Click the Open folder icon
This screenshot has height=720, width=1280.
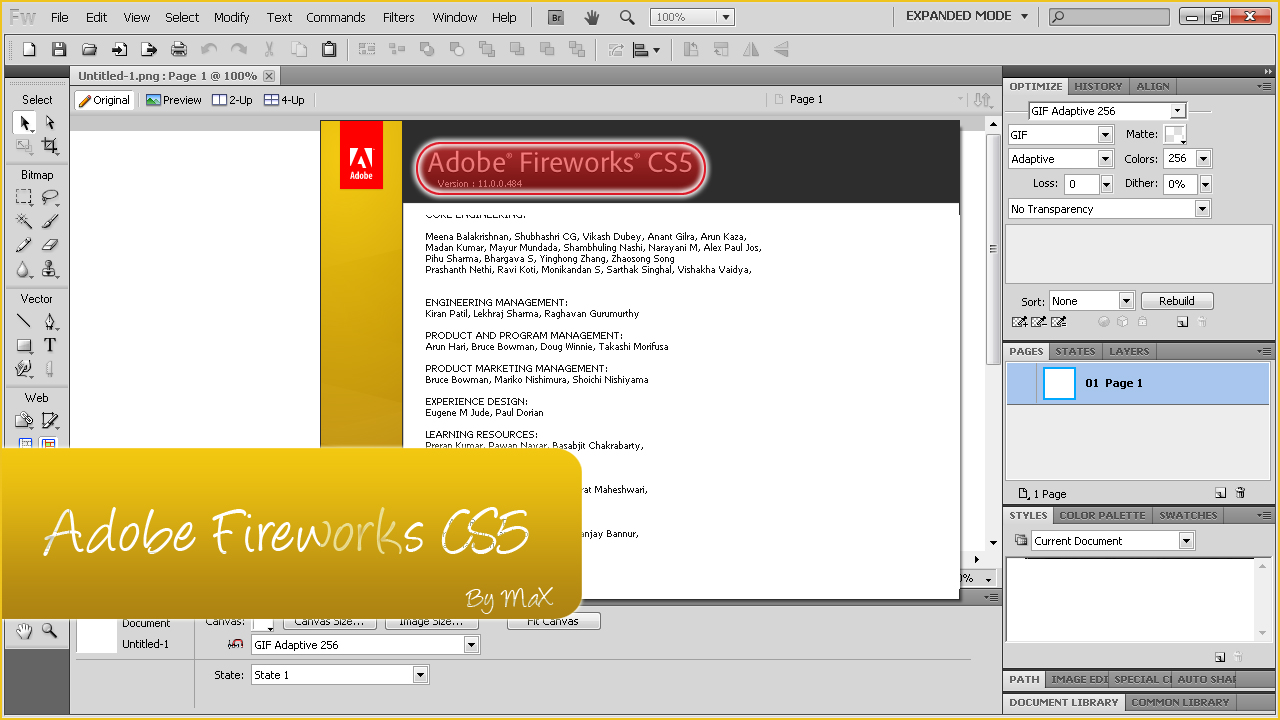[89, 49]
